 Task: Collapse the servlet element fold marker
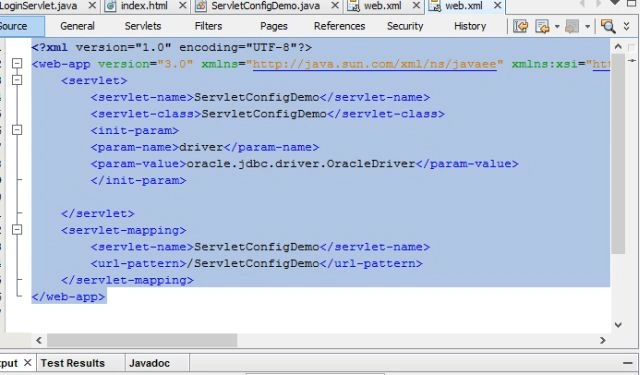tap(17, 80)
